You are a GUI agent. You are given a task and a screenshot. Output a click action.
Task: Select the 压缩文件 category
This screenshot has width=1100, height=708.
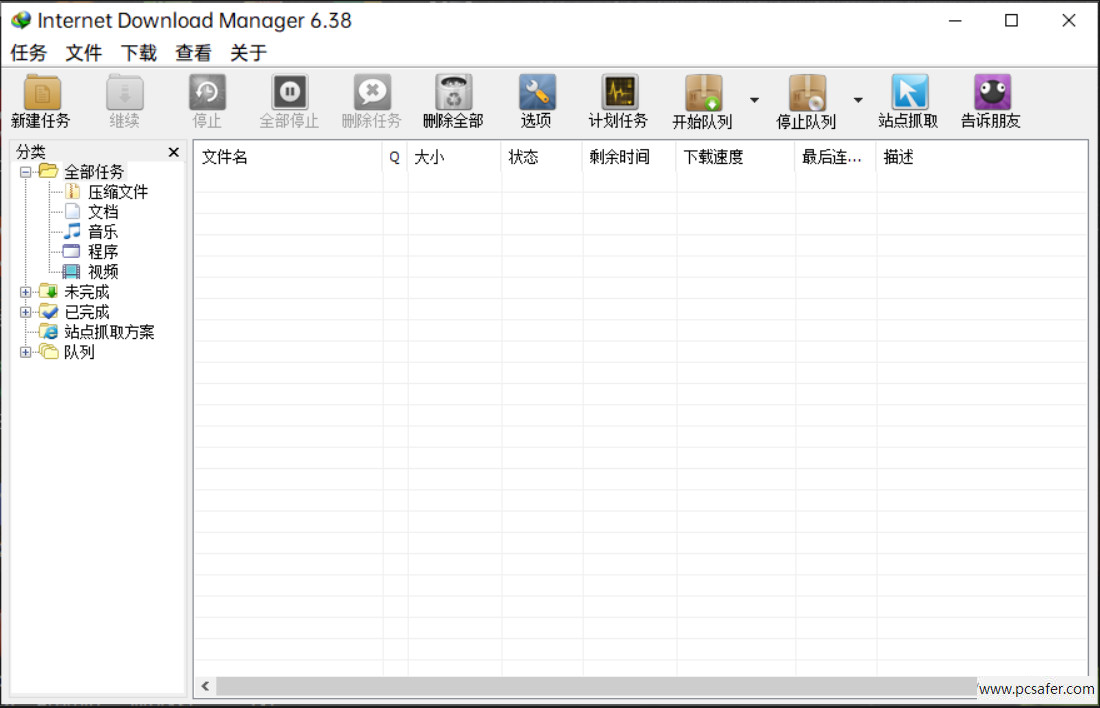coord(117,192)
